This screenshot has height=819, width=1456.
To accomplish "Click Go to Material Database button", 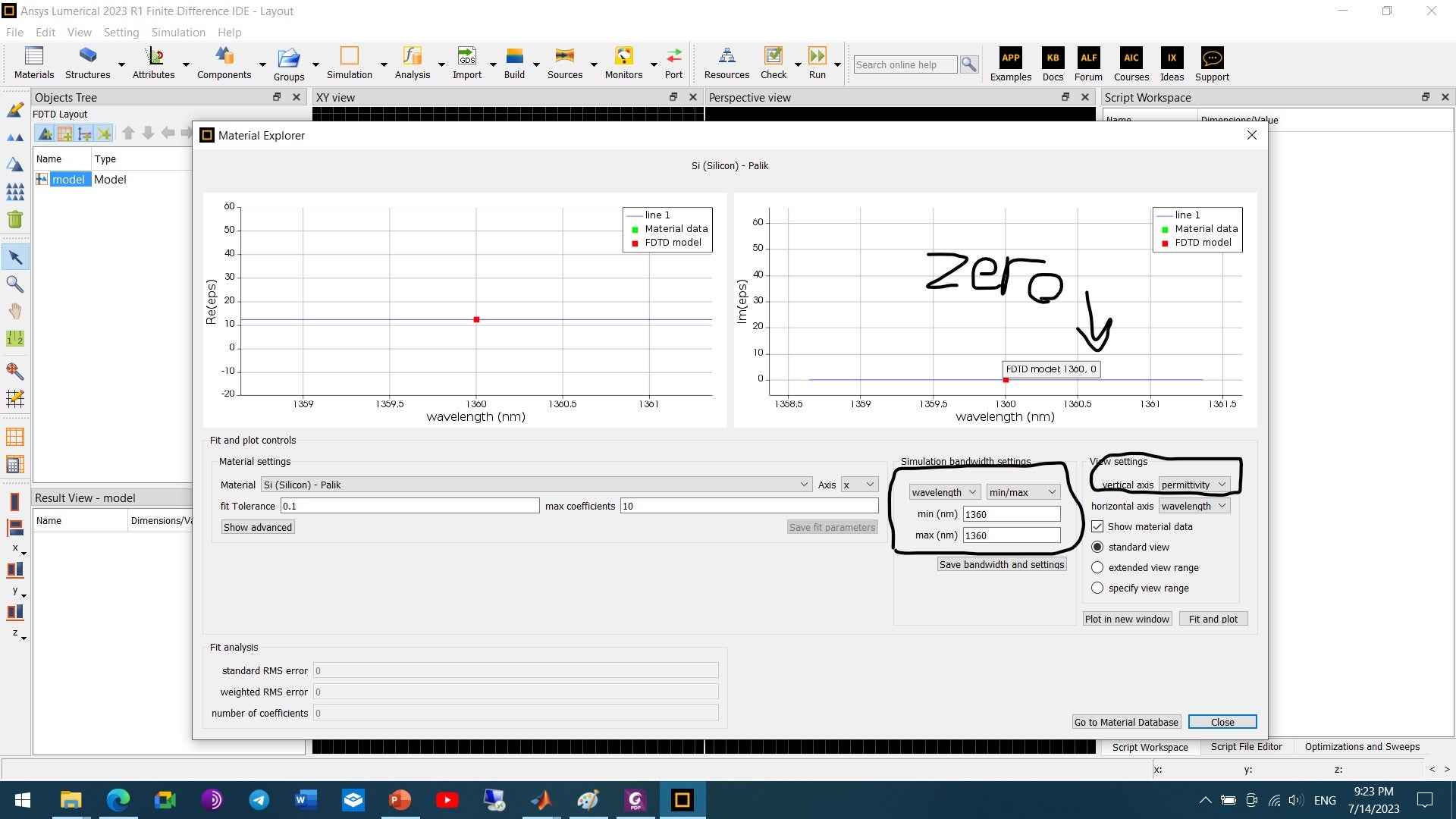I will (x=1126, y=722).
